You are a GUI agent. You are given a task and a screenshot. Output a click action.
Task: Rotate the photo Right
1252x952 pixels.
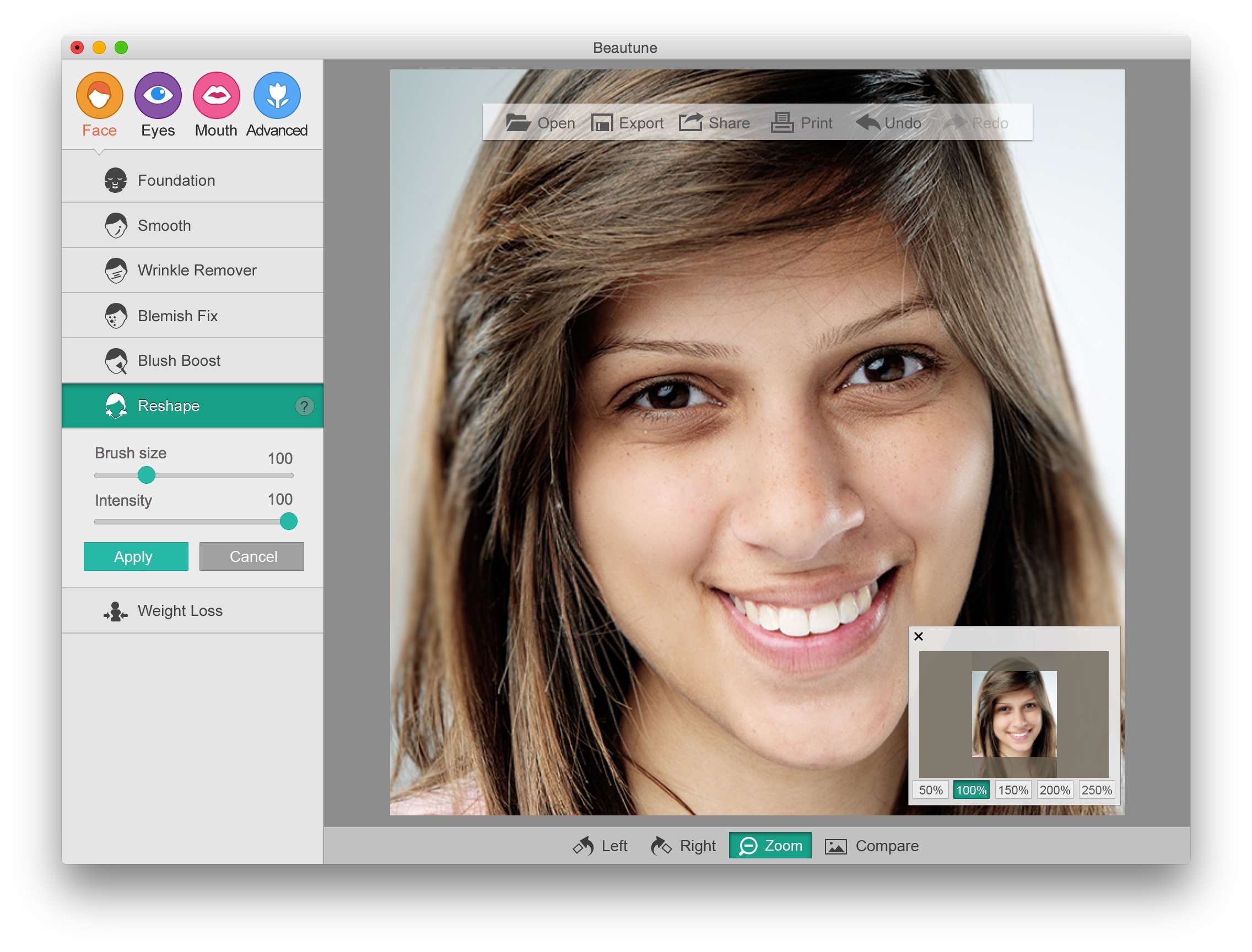[682, 846]
